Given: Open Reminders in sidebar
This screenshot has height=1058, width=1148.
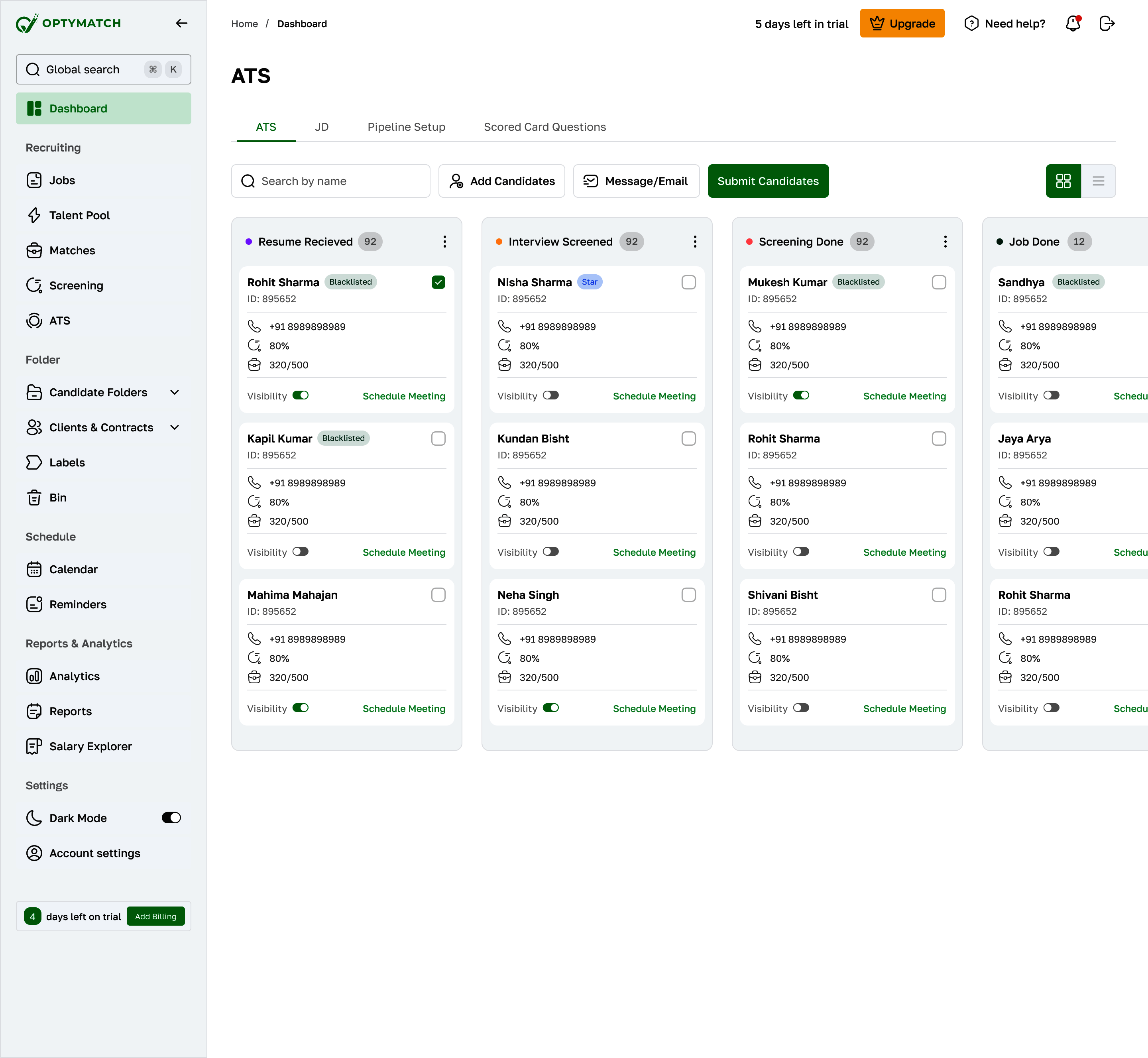Looking at the screenshot, I should click(77, 604).
